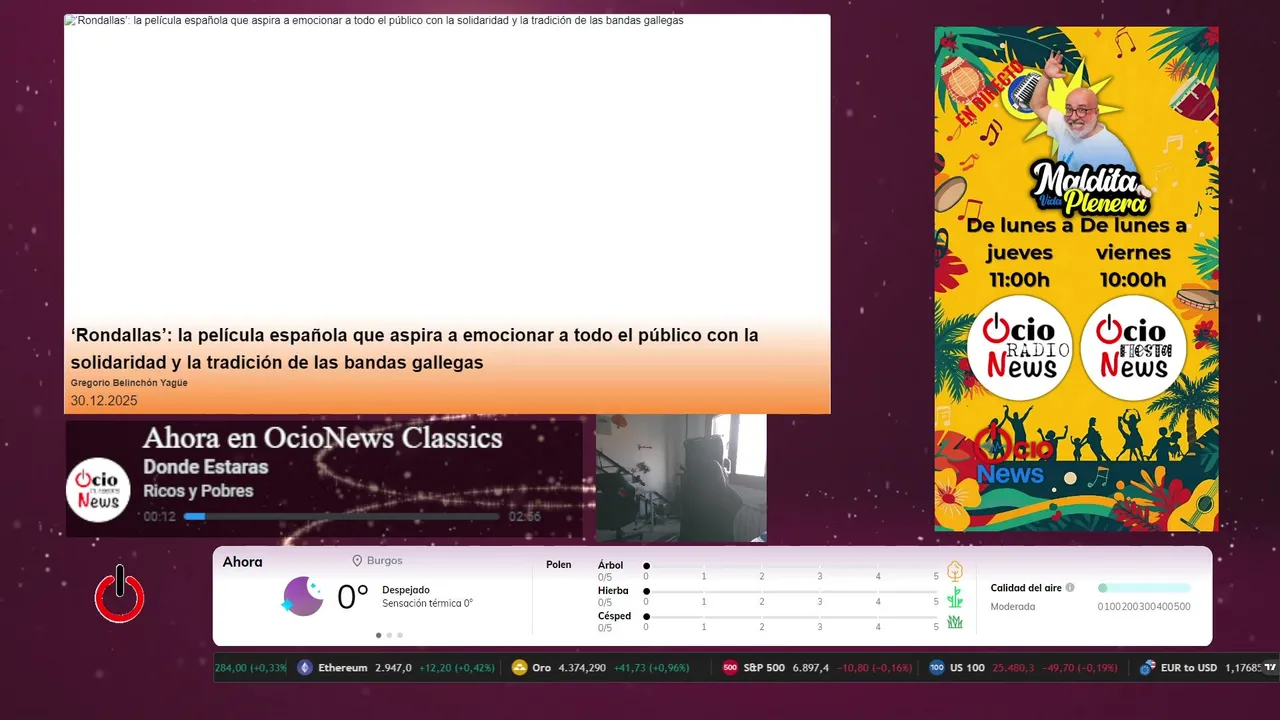Click the artist name Ricos y Pobres
This screenshot has height=720, width=1280.
pos(198,491)
